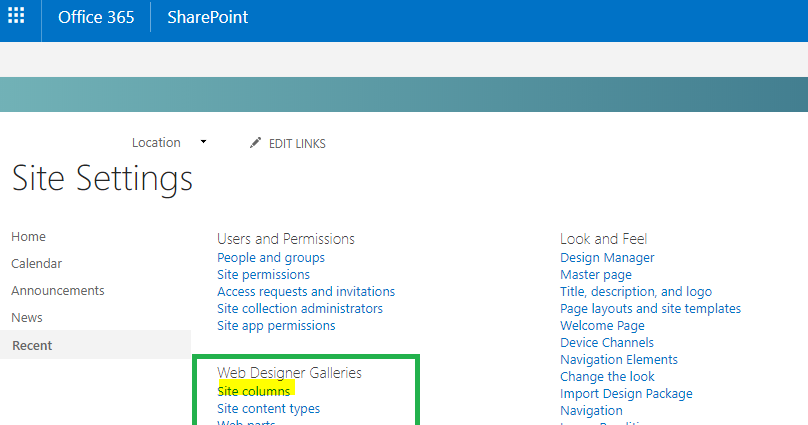Open Navigation Elements link
808x425 pixels.
click(619, 360)
